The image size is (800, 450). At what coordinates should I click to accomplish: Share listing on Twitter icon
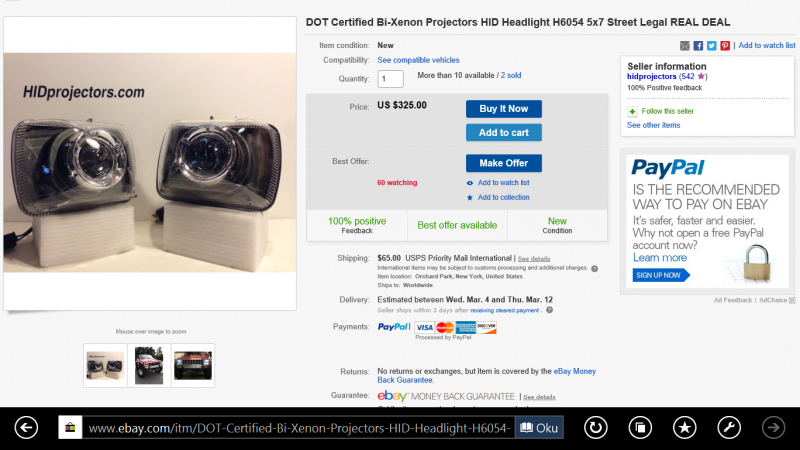[711, 46]
